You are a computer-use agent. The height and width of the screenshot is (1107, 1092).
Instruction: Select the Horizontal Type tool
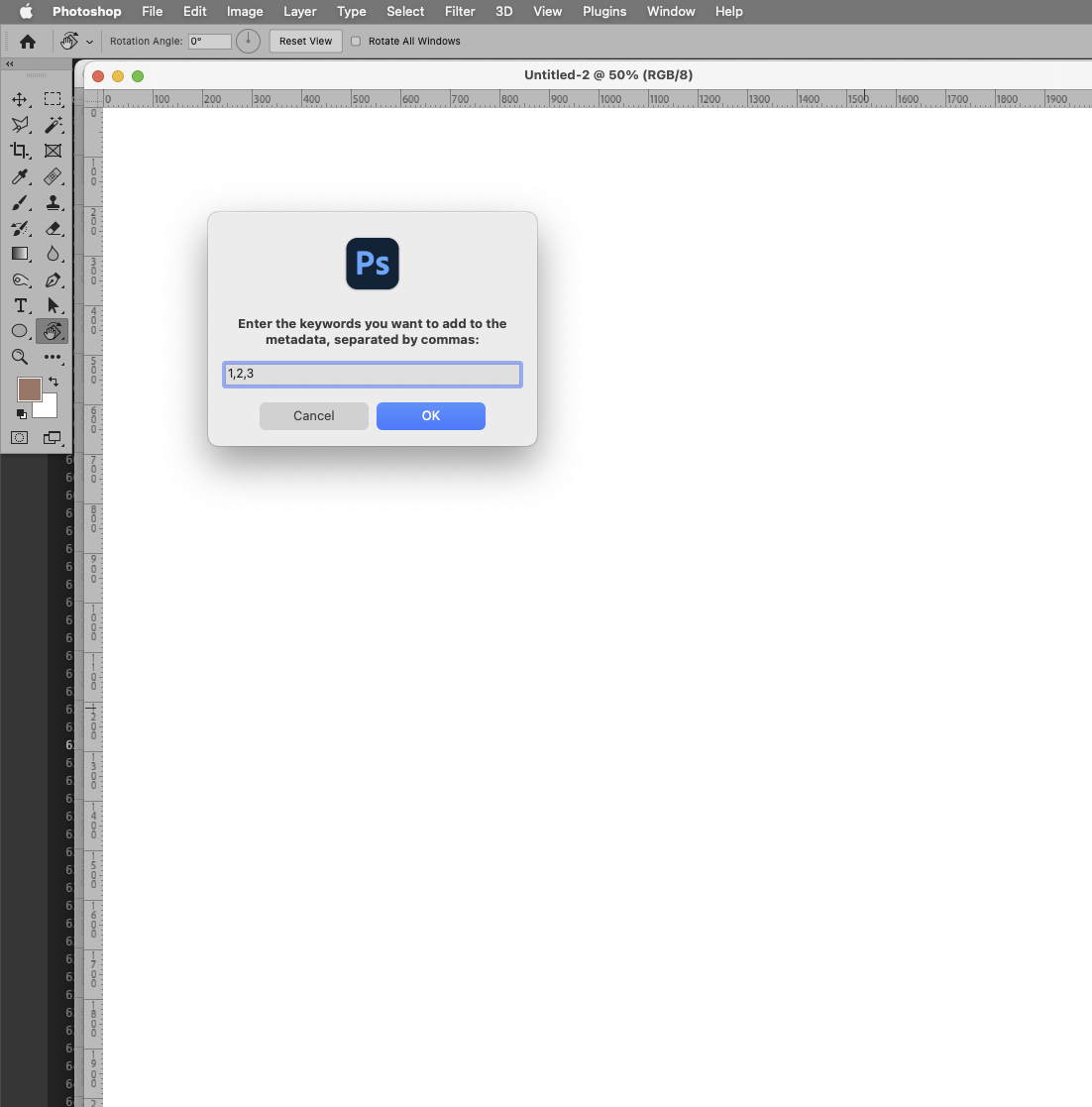coord(20,306)
